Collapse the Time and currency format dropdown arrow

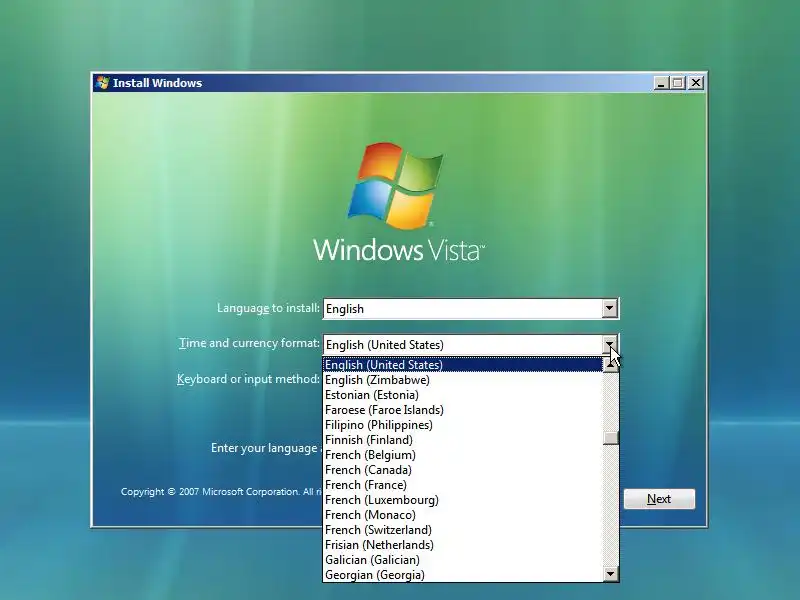[609, 344]
